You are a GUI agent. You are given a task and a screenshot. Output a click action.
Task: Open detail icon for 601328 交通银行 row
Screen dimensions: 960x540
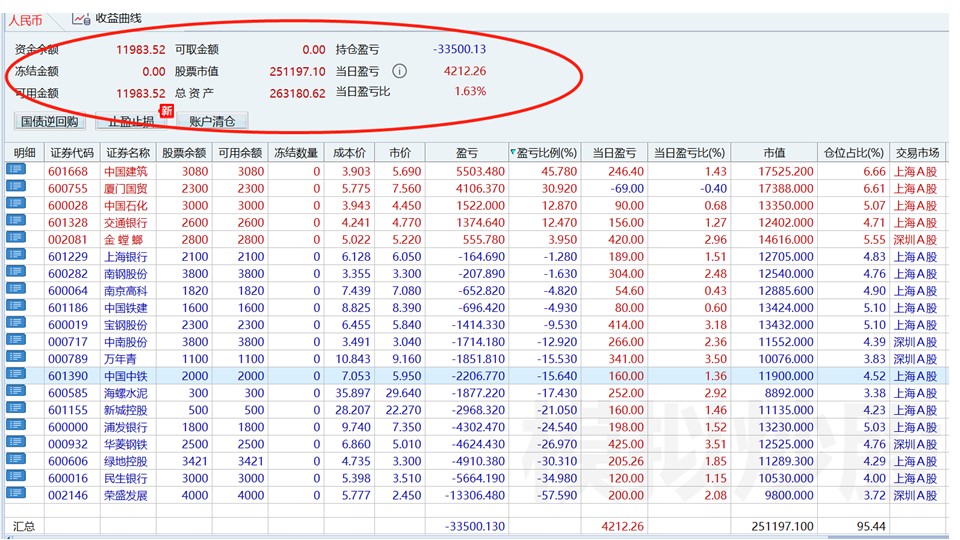16,221
